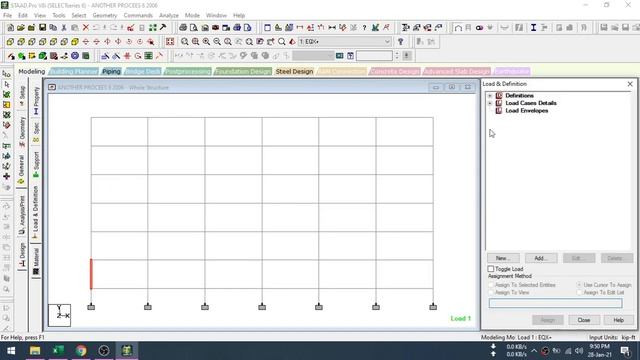
Task: Click the greyed Assign button
Action: tap(548, 320)
